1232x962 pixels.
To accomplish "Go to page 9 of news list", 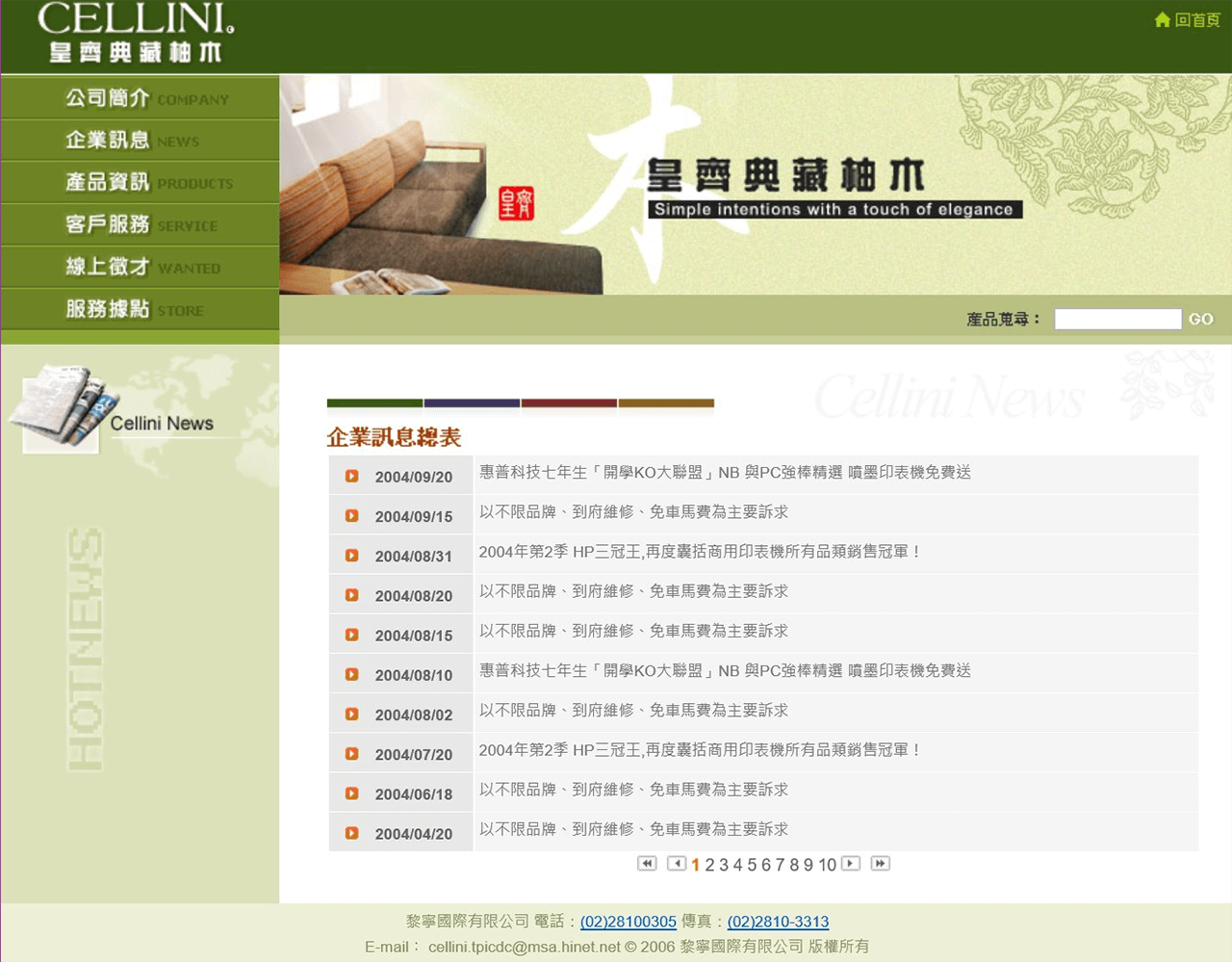I will tap(808, 865).
